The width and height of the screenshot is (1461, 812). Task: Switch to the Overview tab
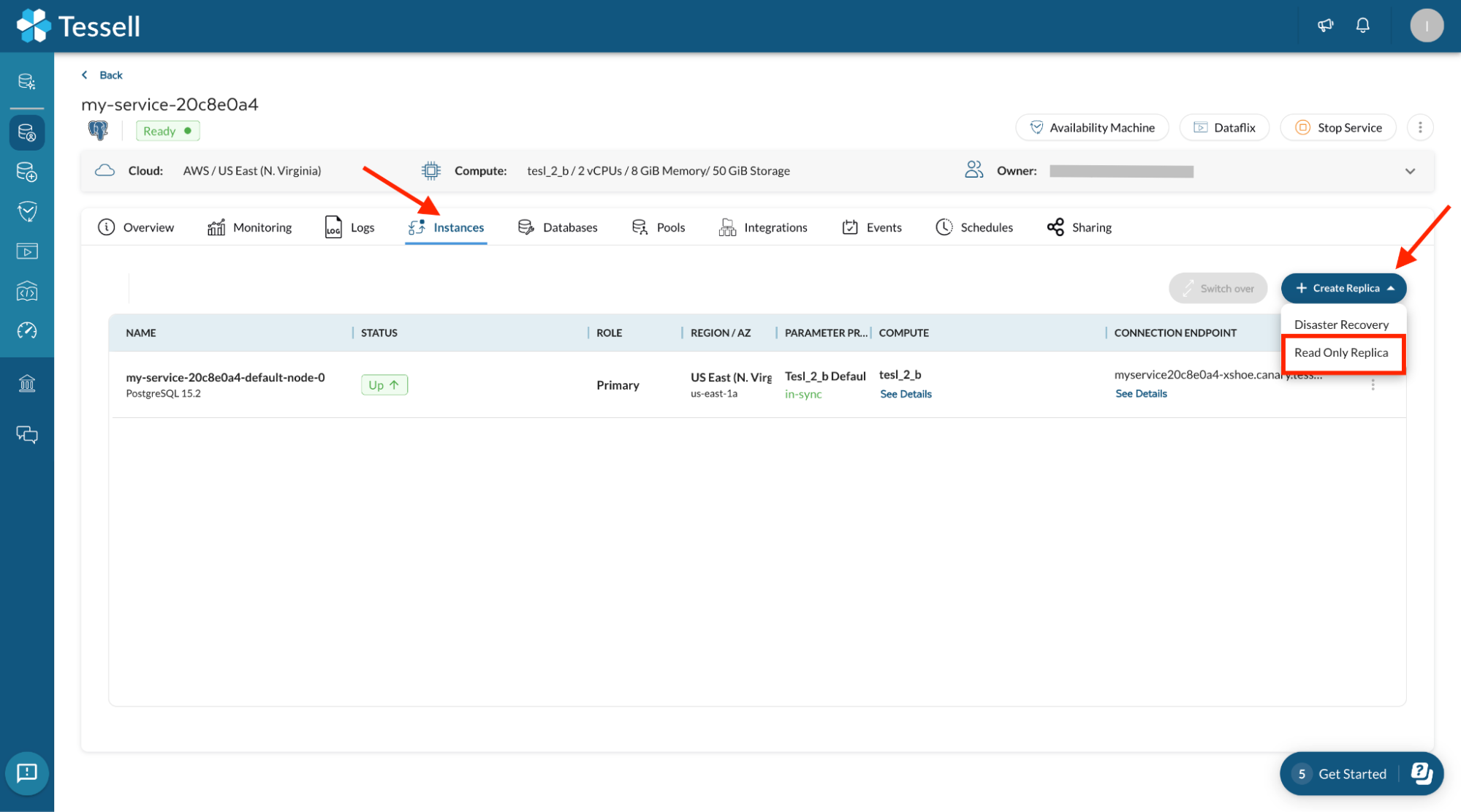136,227
